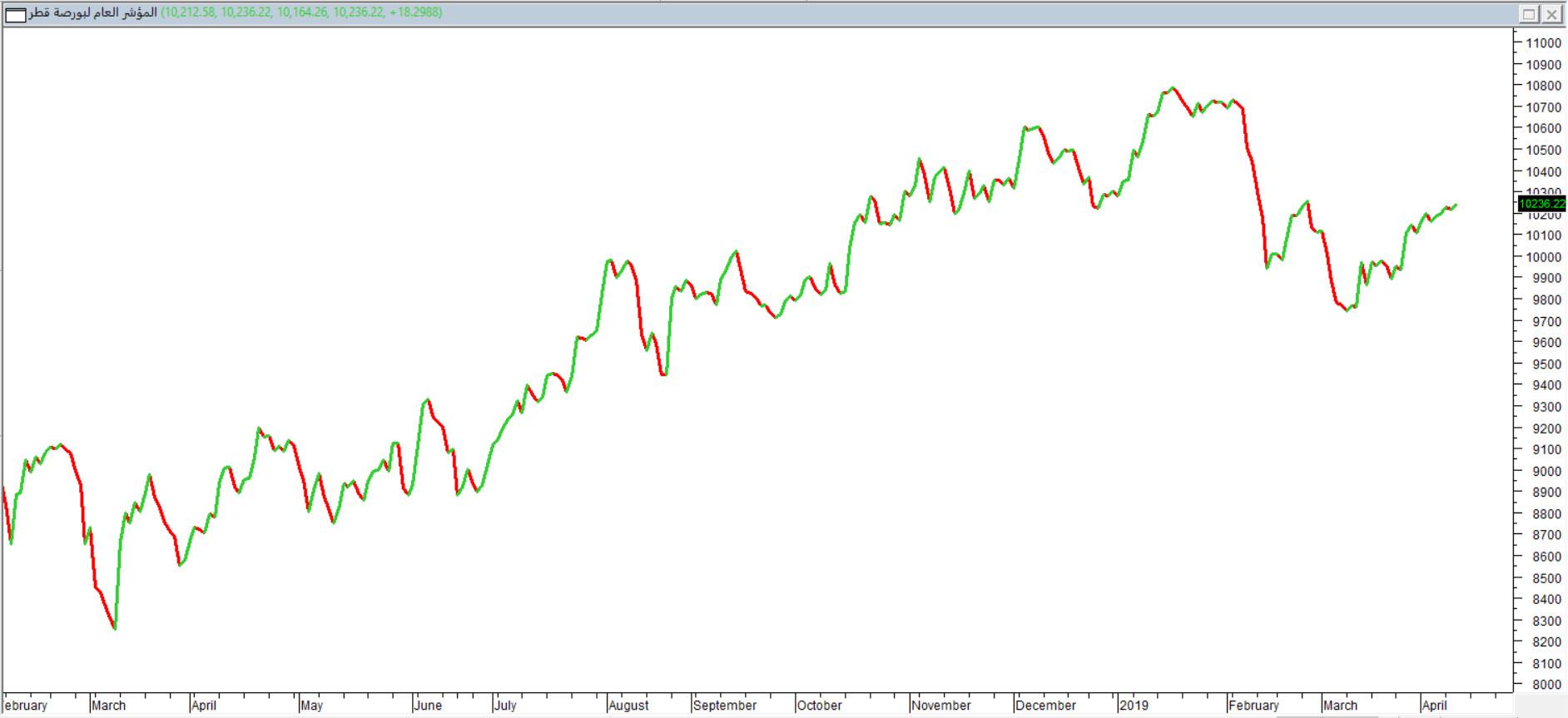Click the 8800 price axis label
This screenshot has height=718, width=1568.
click(1546, 514)
